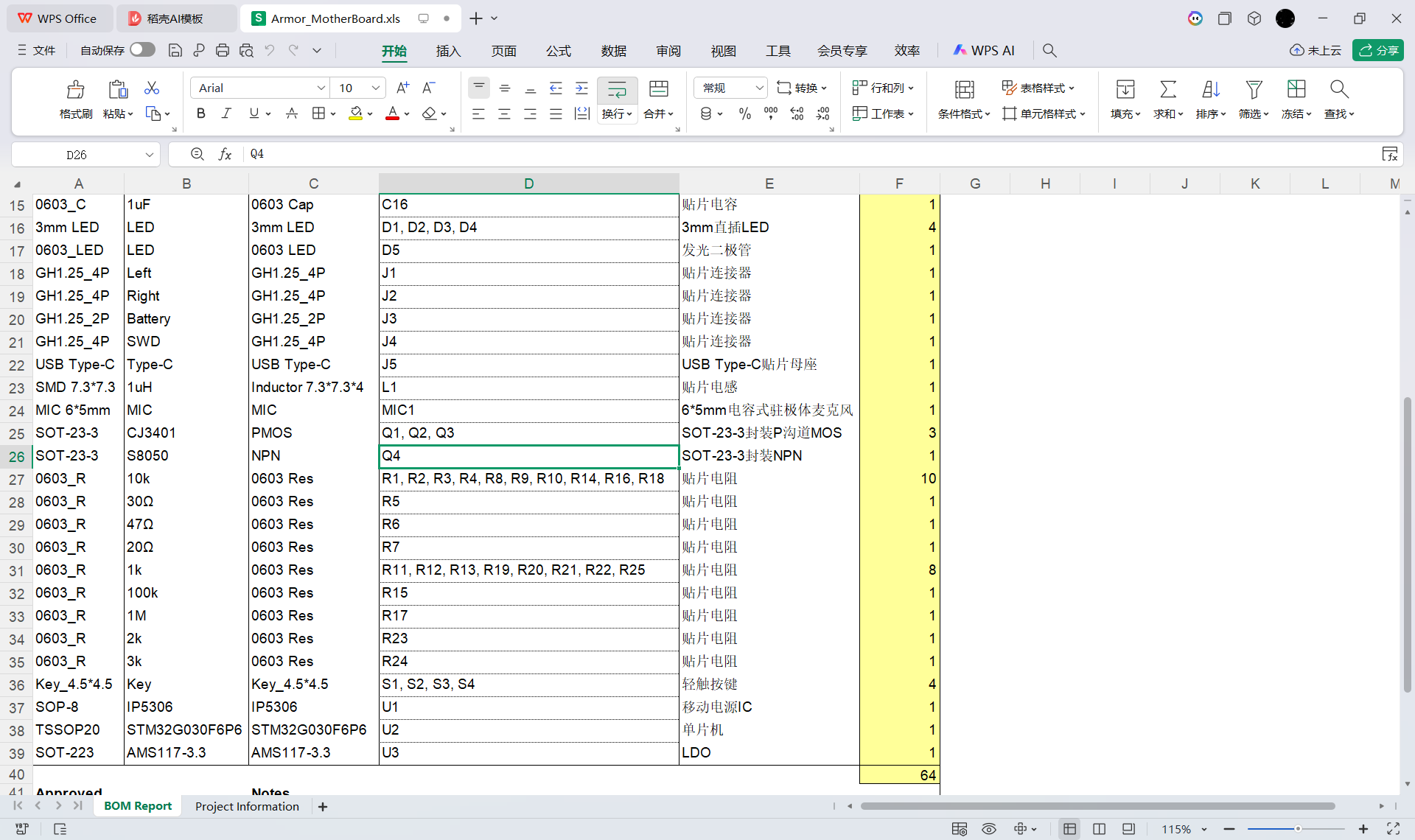Image resolution: width=1415 pixels, height=840 pixels.
Task: Open the Formulas ribbon tab
Action: tap(558, 51)
